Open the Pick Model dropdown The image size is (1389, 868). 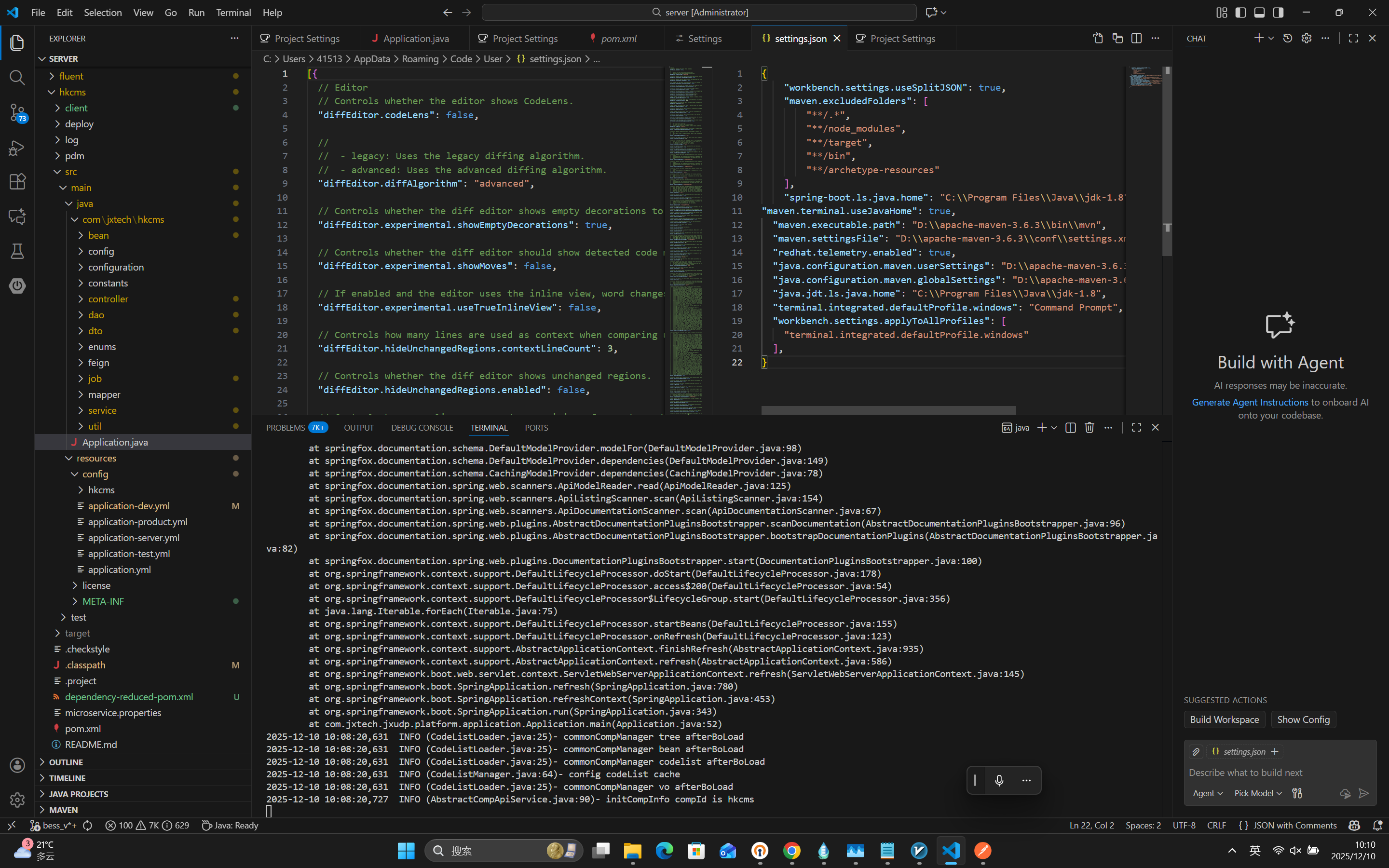pyautogui.click(x=1257, y=793)
